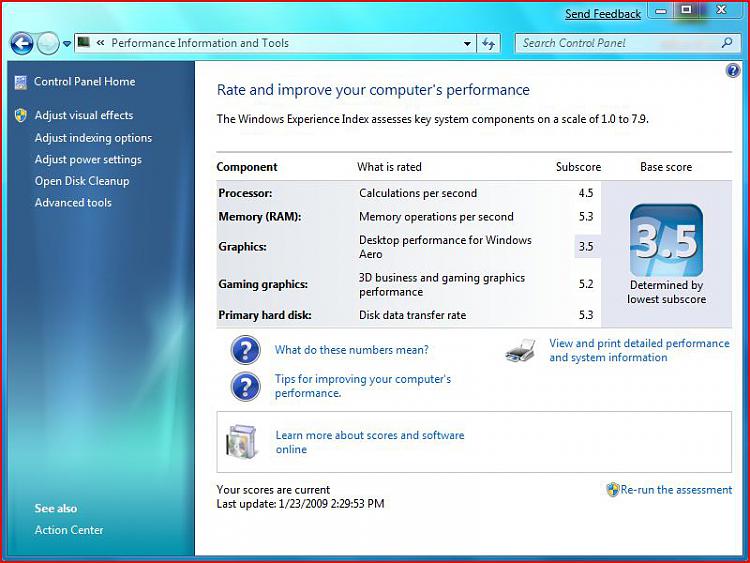Click the 3.5 base score badge

point(666,241)
